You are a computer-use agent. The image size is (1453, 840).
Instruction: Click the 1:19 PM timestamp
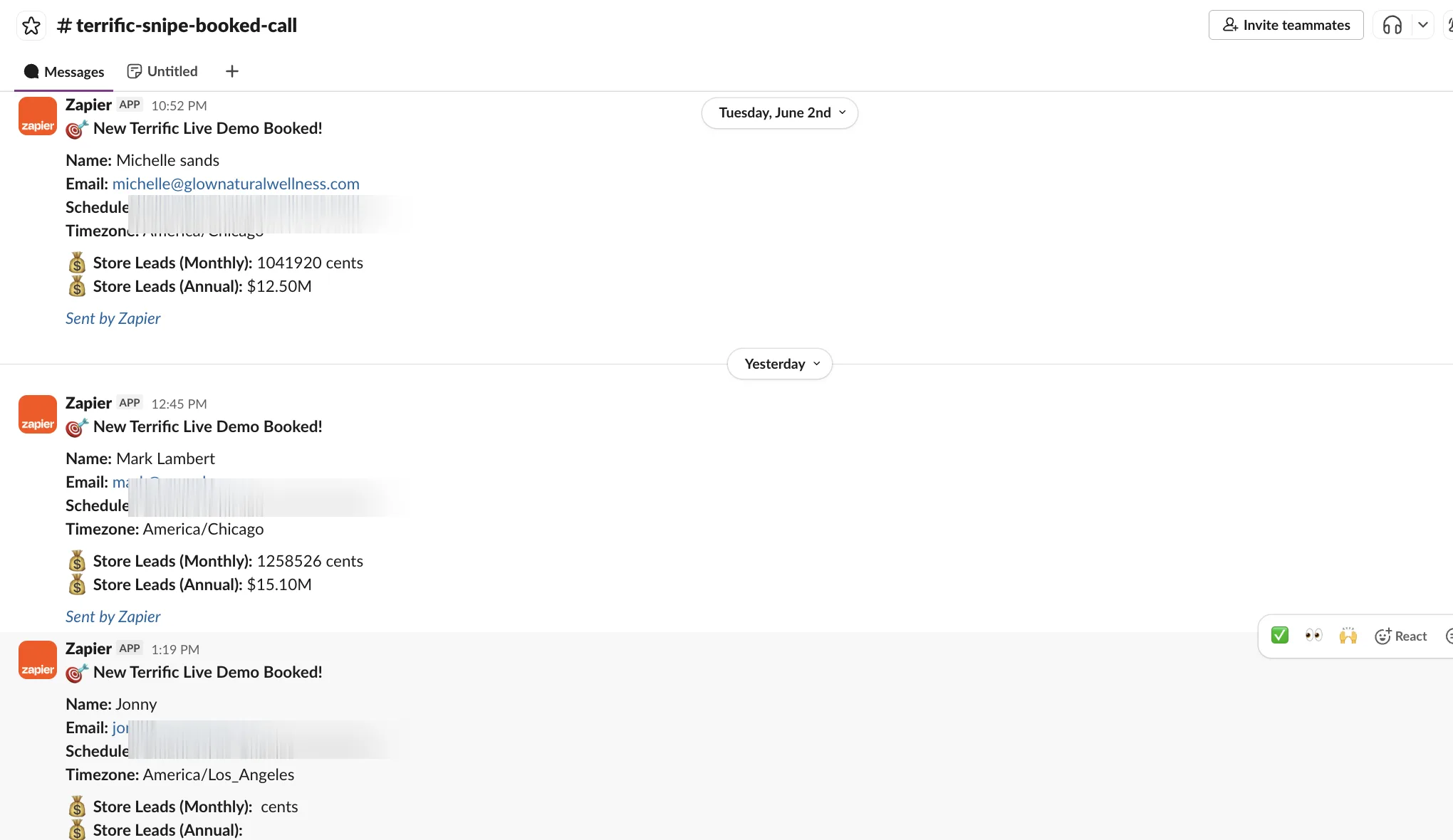click(x=175, y=649)
